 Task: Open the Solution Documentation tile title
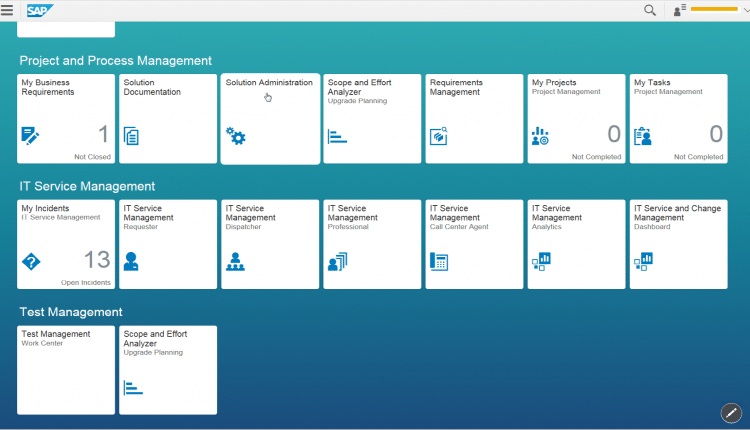click(152, 87)
